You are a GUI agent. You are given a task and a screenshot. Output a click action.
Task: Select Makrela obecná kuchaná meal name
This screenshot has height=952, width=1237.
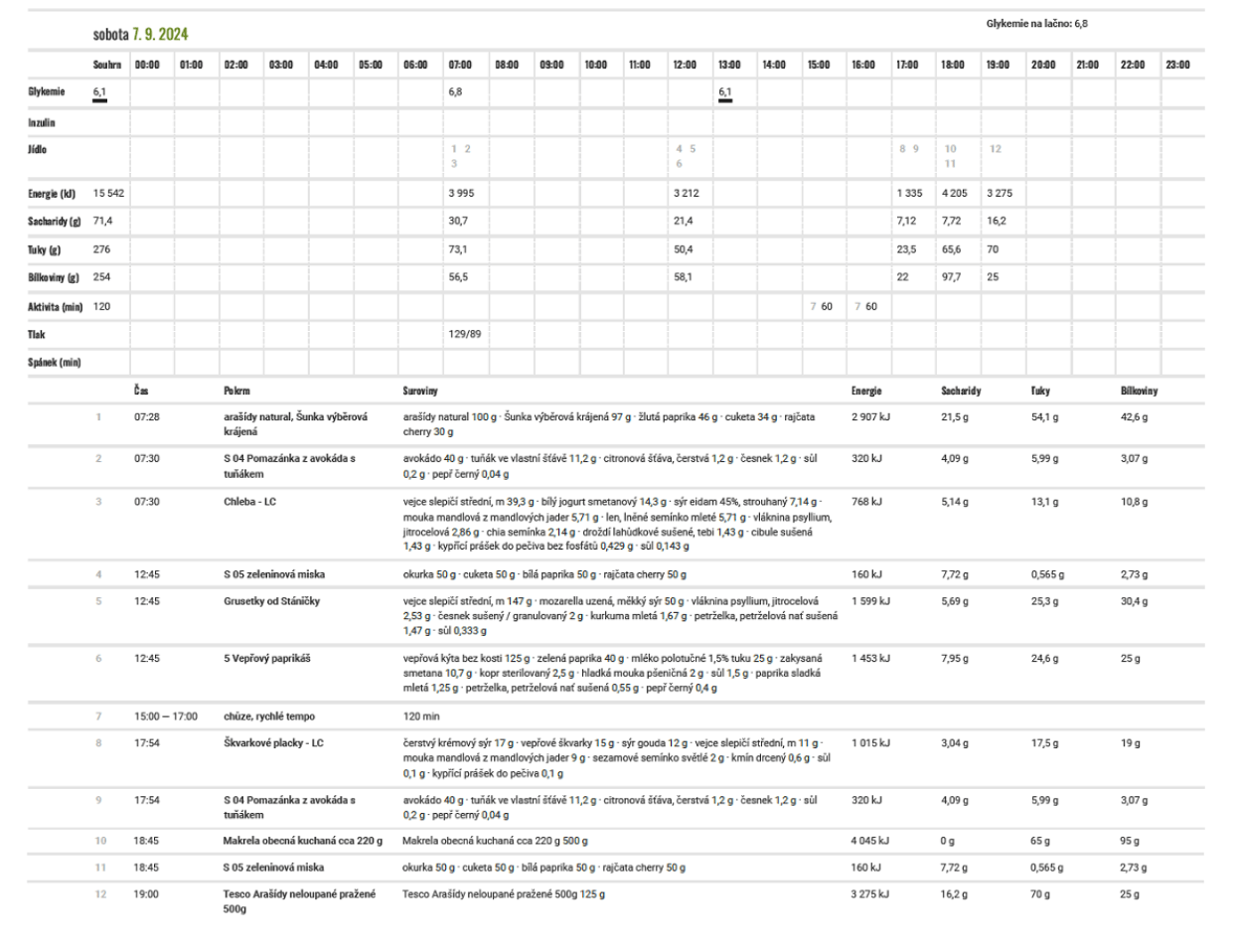coord(302,841)
